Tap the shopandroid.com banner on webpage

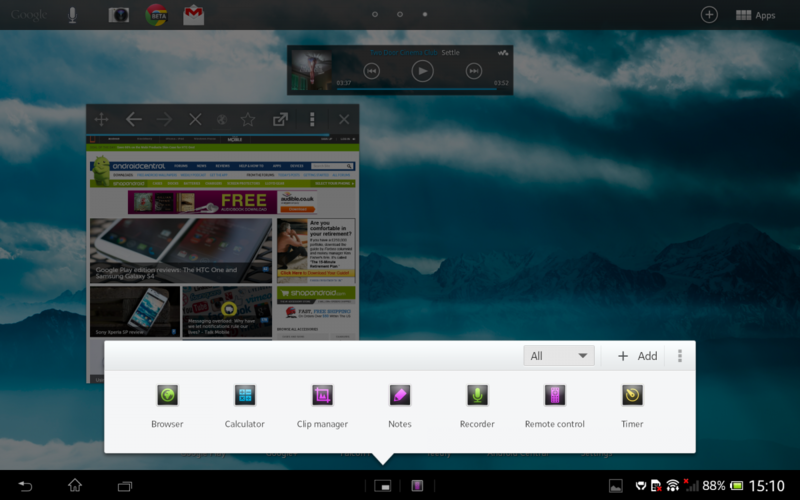coord(316,293)
